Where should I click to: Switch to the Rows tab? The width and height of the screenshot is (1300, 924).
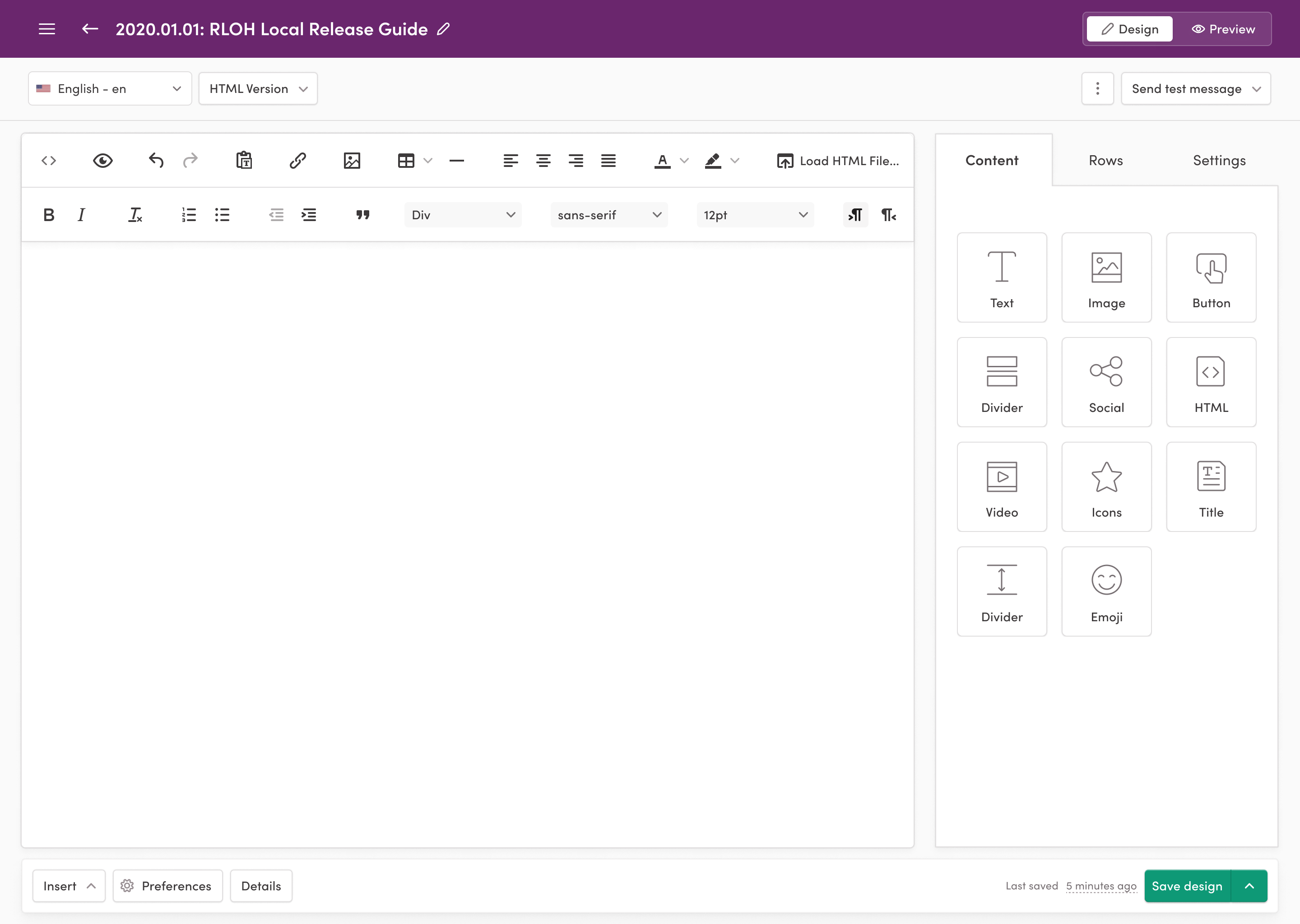1105,160
